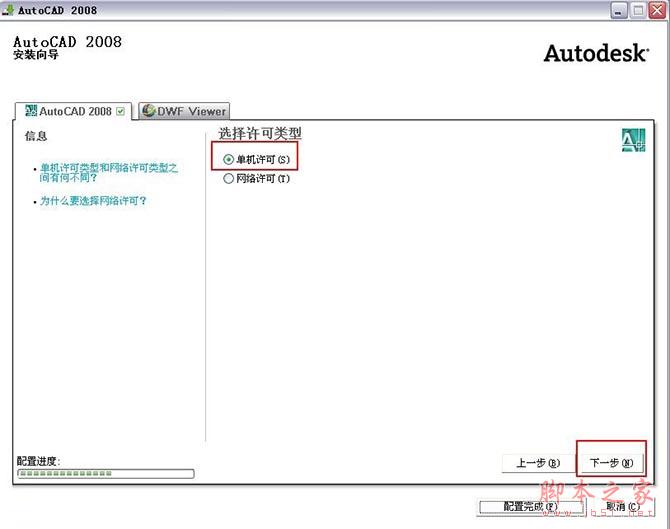Screen dimensions: 670x529
Task: Click the 配置进度 progress bar
Action: click(106, 473)
